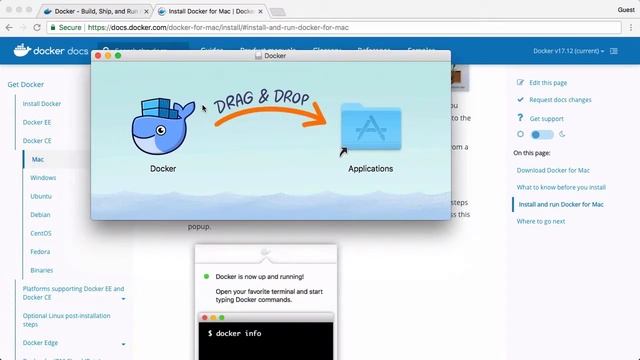Open the Chrome three-dot menu
Viewport: 640px width, 360px height.
(x=631, y=27)
